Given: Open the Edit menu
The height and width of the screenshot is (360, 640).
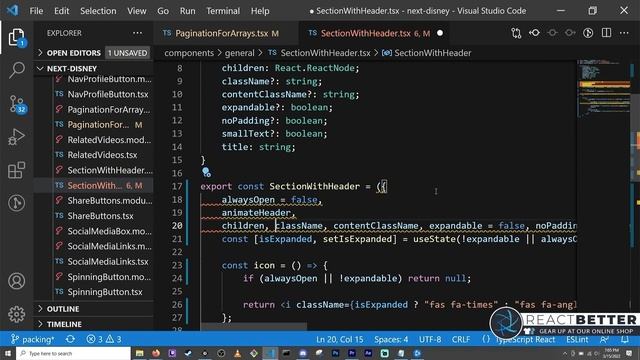Looking at the screenshot, I should [62, 11].
